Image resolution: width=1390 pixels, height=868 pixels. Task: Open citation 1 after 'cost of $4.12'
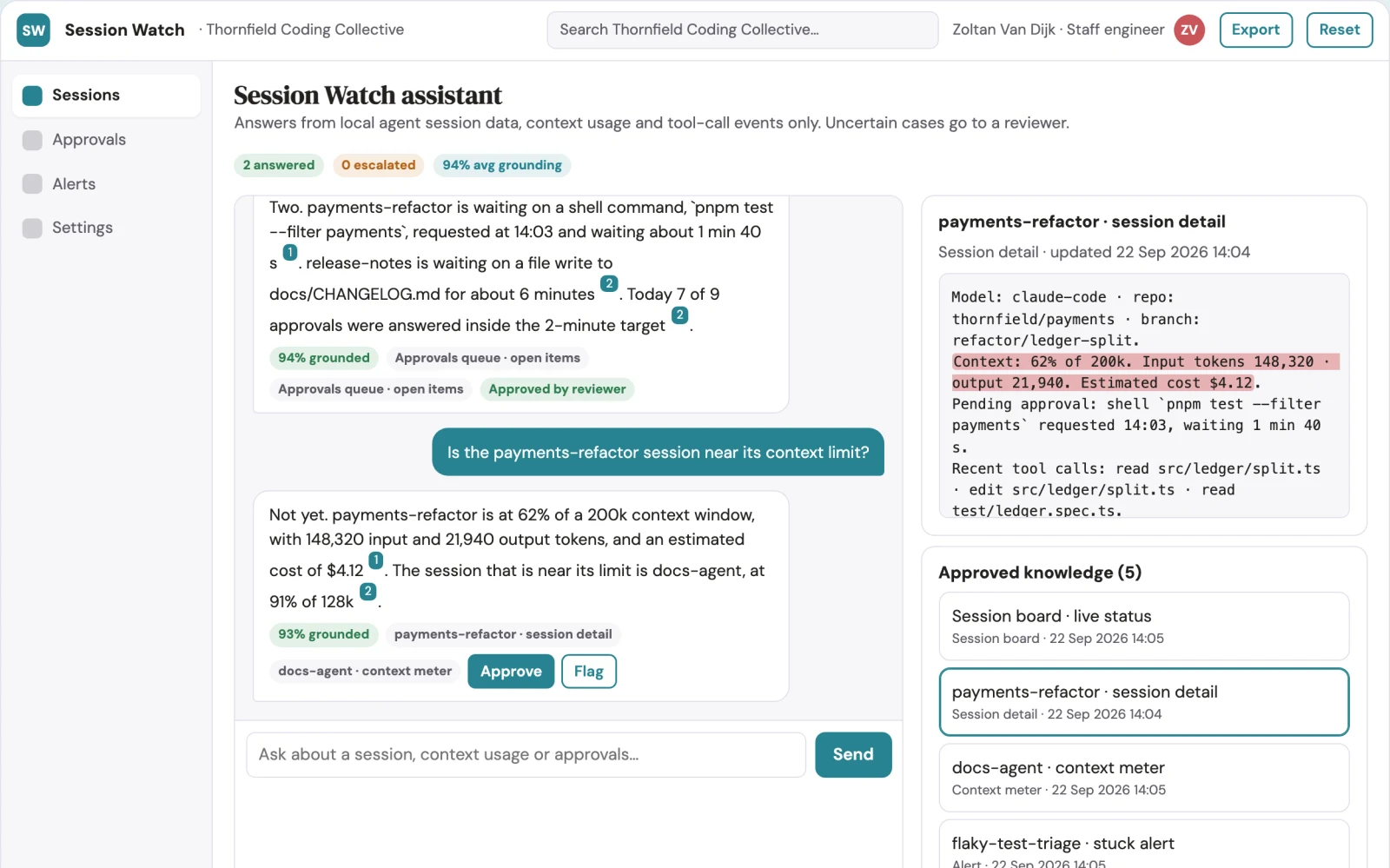tap(375, 561)
